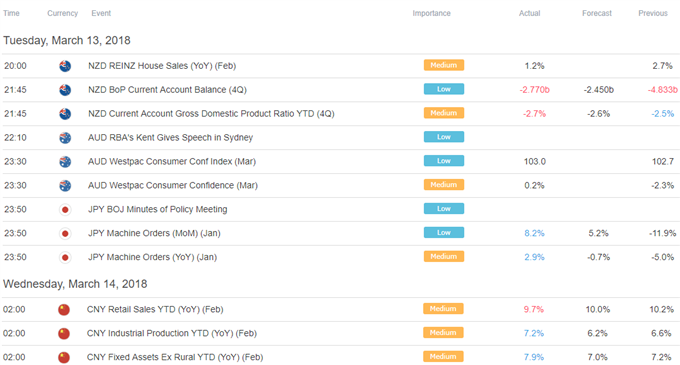Click Low importance badge for BoP Current Account
The image size is (680, 365).
[x=444, y=89]
